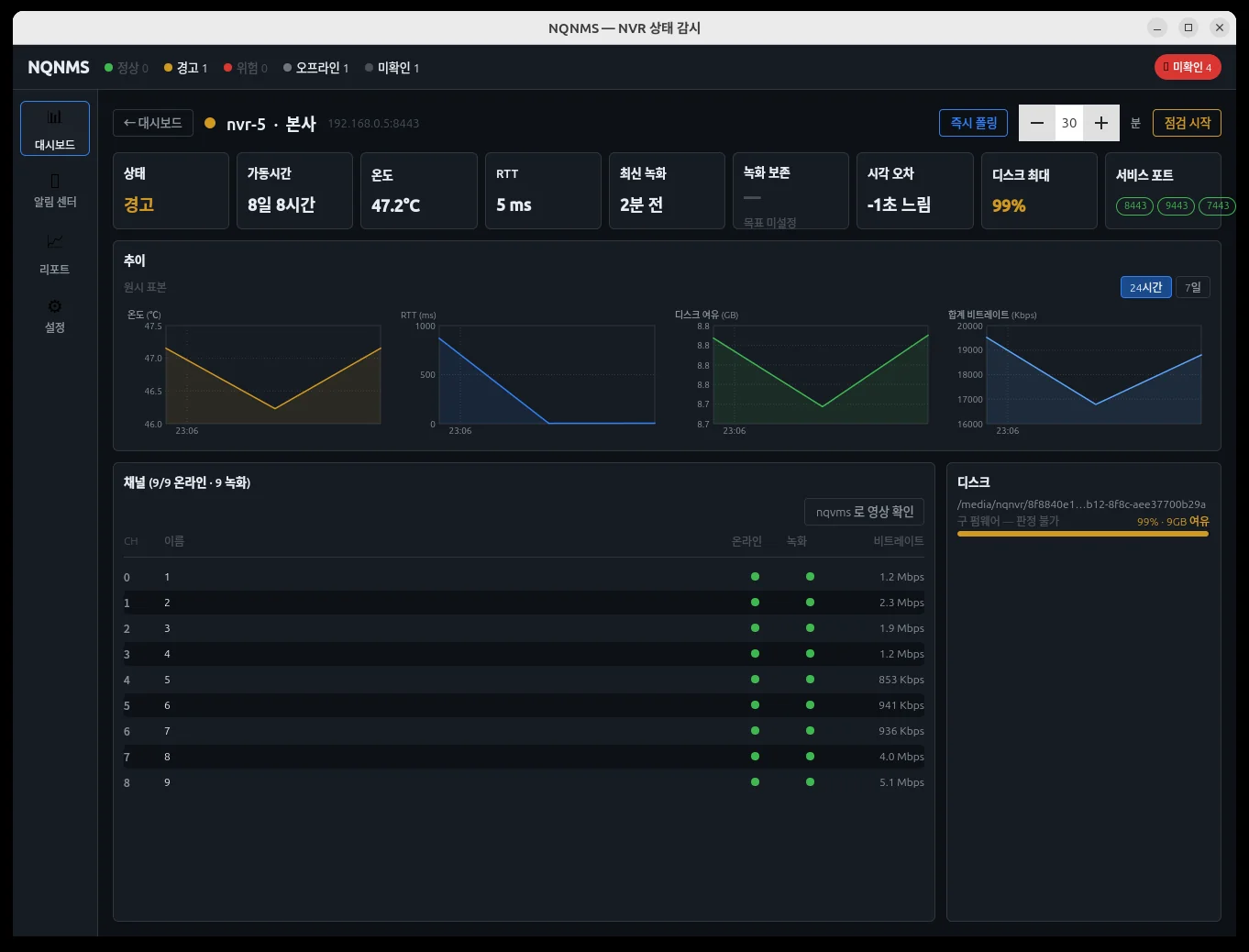Click the IP address 192.168.0.5:8443
Screen dimensions: 1249x952
click(x=373, y=124)
